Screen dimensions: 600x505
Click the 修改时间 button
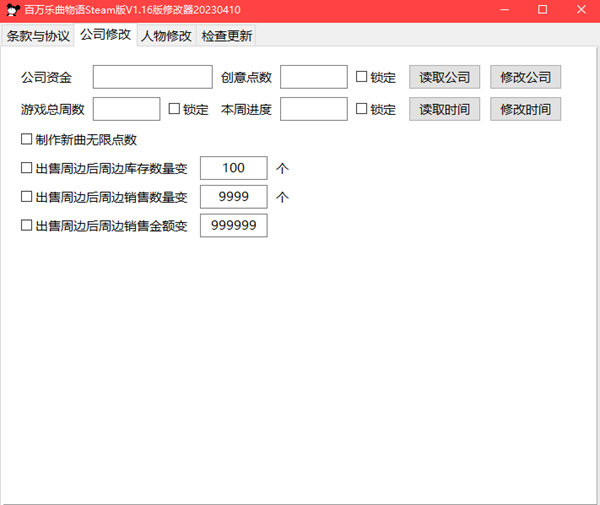pyautogui.click(x=525, y=109)
